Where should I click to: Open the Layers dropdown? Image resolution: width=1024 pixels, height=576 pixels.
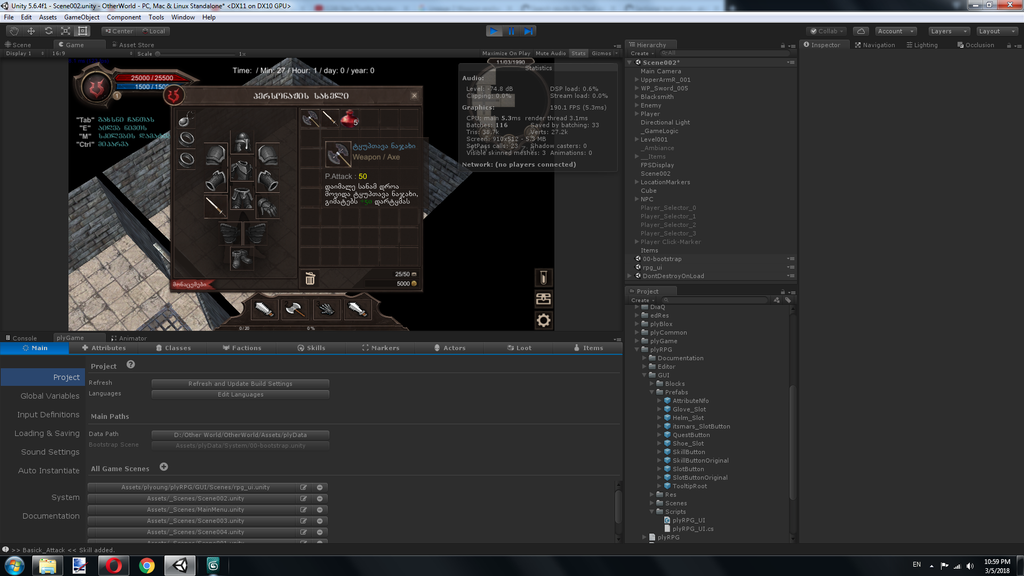(x=948, y=31)
